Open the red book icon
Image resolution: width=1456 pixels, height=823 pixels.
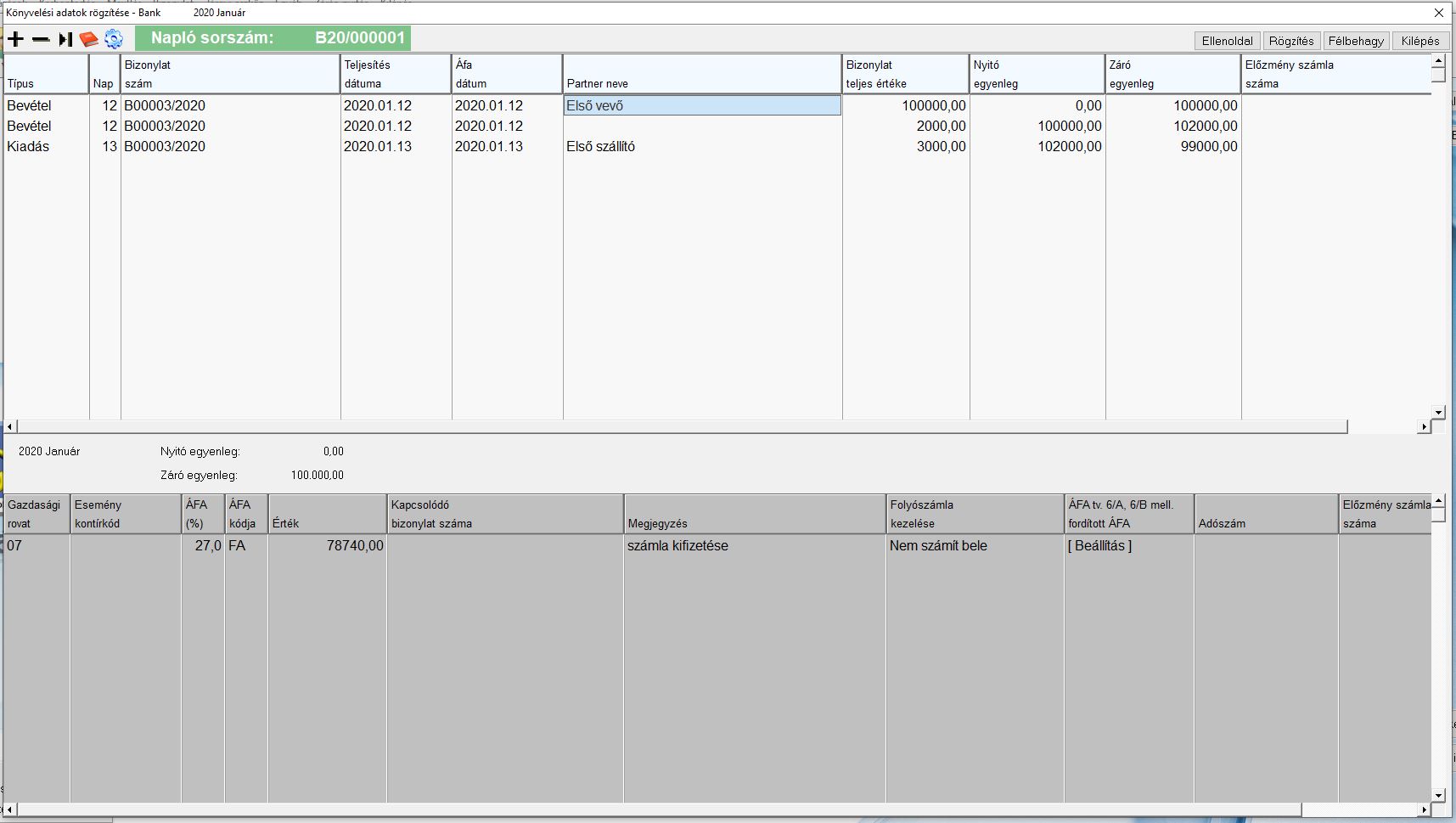click(89, 39)
